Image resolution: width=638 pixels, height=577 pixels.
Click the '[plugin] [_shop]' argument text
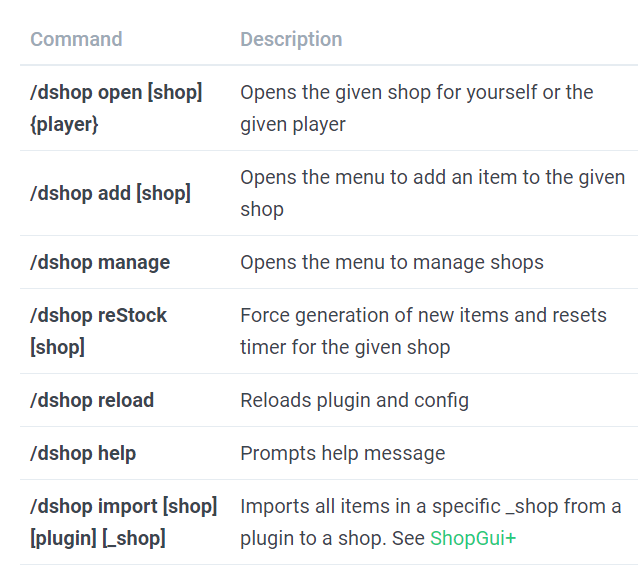click(97, 538)
